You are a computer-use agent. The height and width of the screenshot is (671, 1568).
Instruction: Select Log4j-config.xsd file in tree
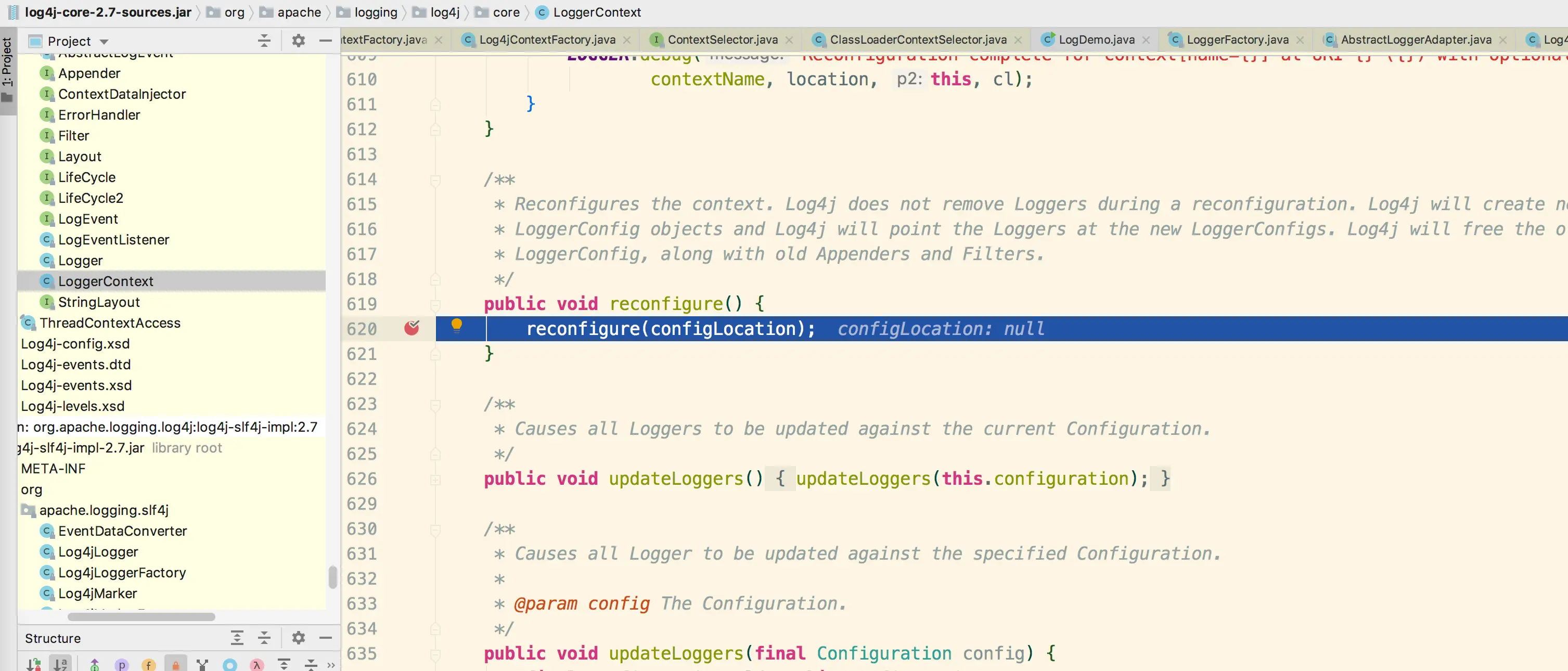75,344
